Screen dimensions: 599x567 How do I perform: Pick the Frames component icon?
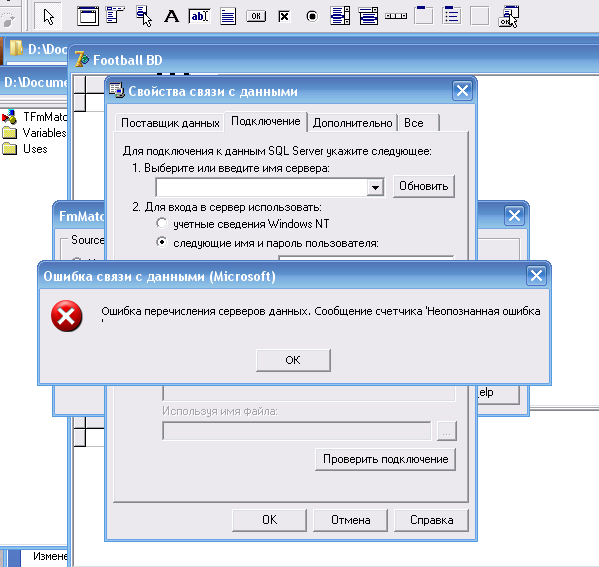pos(87,16)
